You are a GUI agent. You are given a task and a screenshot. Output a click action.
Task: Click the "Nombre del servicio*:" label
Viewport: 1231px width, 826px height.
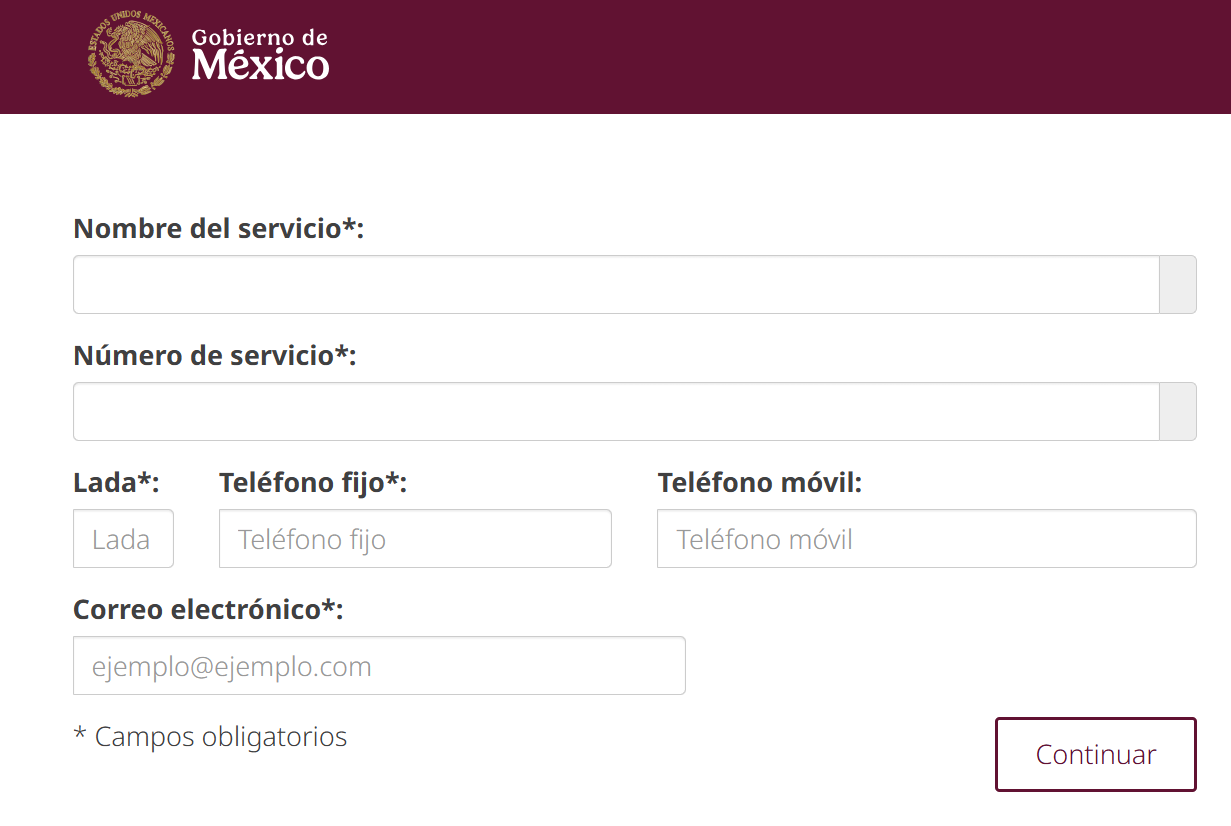(x=219, y=229)
